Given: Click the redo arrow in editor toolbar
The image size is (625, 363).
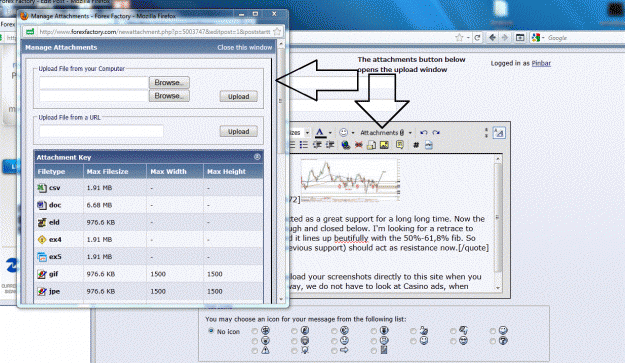Looking at the screenshot, I should pos(436,133).
